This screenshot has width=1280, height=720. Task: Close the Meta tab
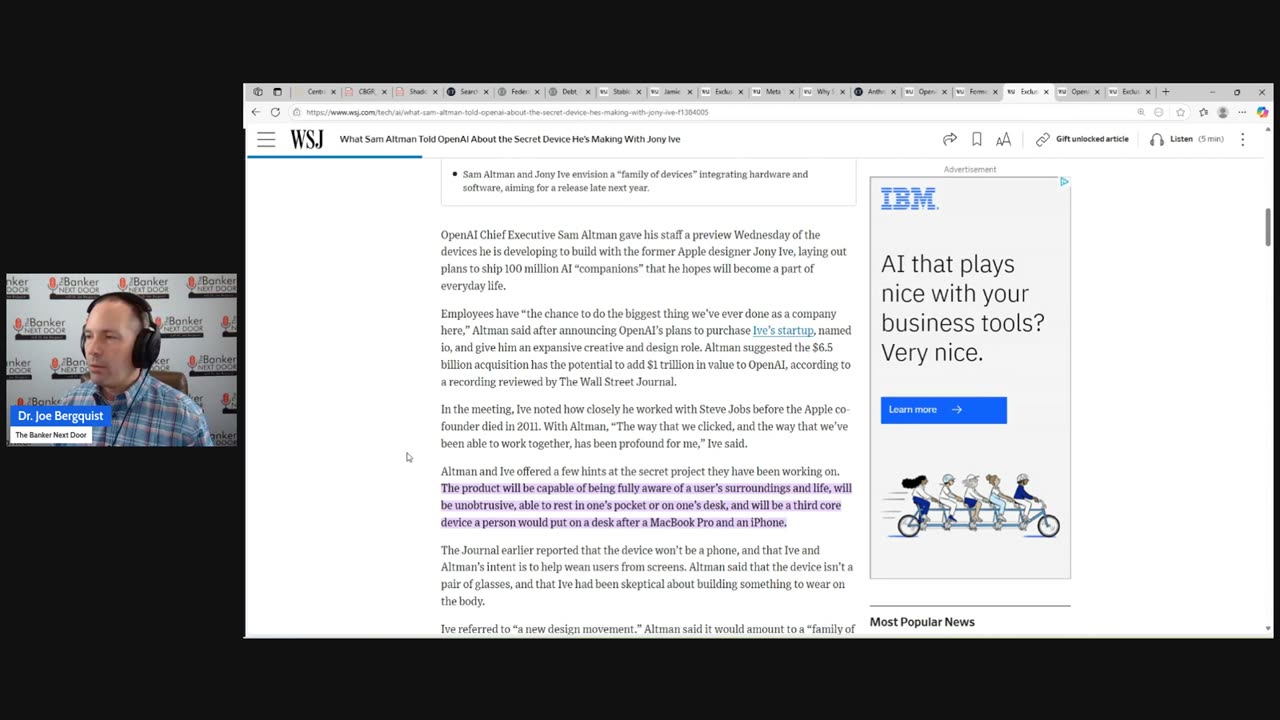click(x=791, y=92)
